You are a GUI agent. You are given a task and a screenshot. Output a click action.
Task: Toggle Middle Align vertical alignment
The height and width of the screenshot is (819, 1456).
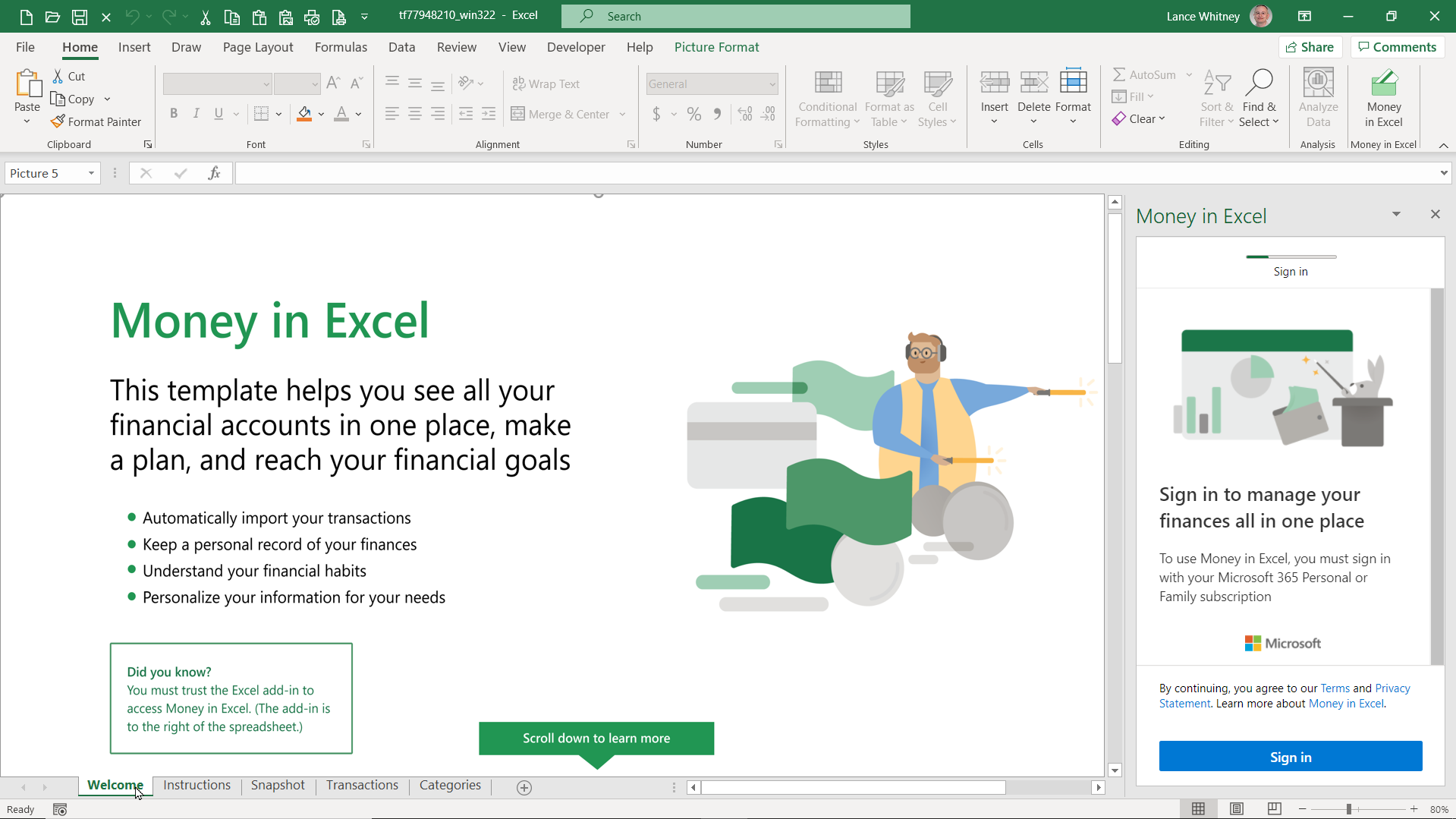[414, 83]
